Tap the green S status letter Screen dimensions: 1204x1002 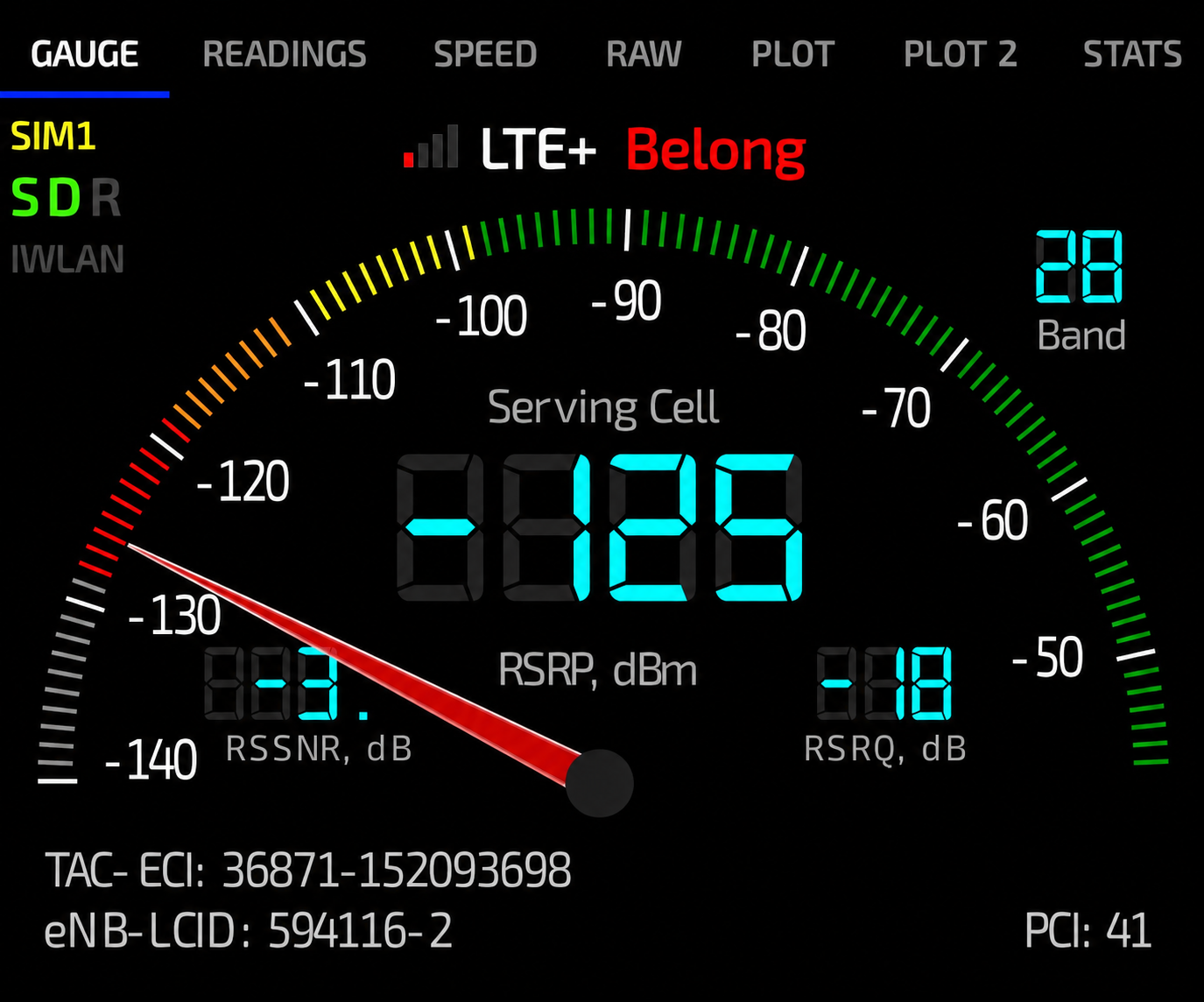pyautogui.click(x=25, y=199)
